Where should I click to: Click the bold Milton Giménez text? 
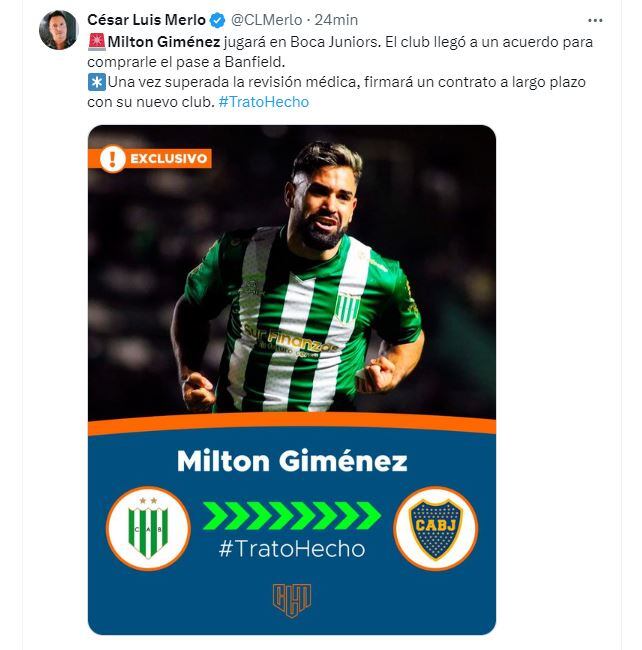(x=164, y=42)
